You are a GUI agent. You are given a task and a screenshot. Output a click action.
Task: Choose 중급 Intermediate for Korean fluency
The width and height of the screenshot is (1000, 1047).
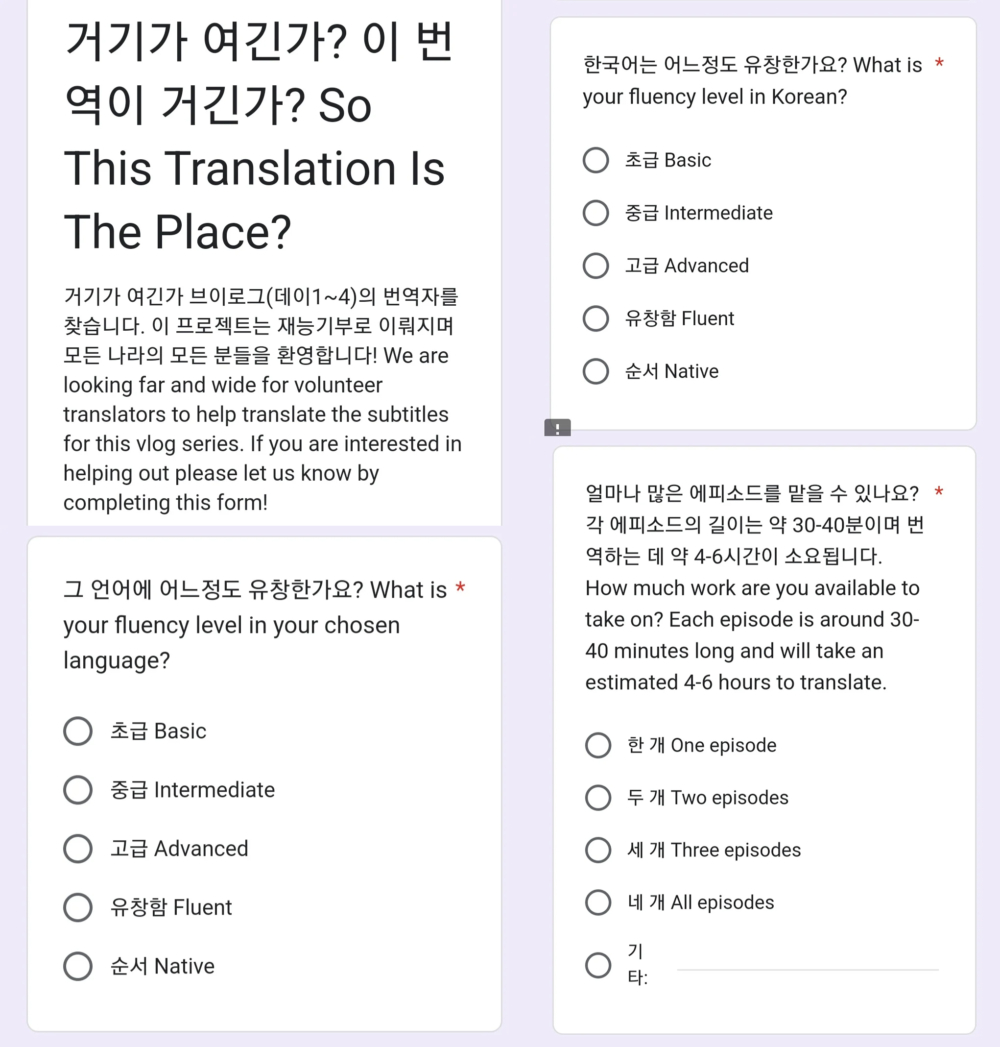pos(596,213)
